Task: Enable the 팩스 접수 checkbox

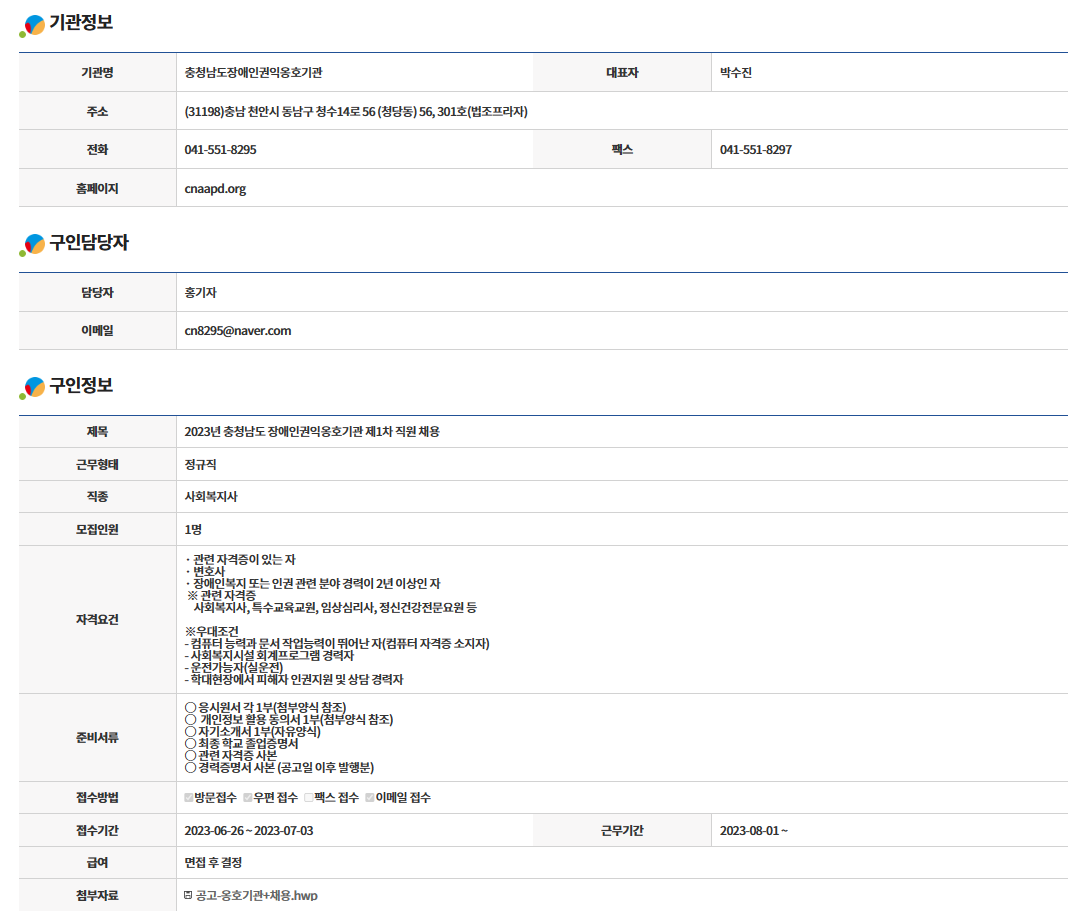Action: pos(309,798)
